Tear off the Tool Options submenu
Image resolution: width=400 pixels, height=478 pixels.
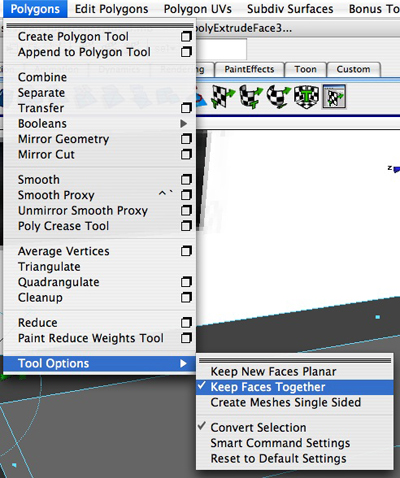click(x=295, y=360)
